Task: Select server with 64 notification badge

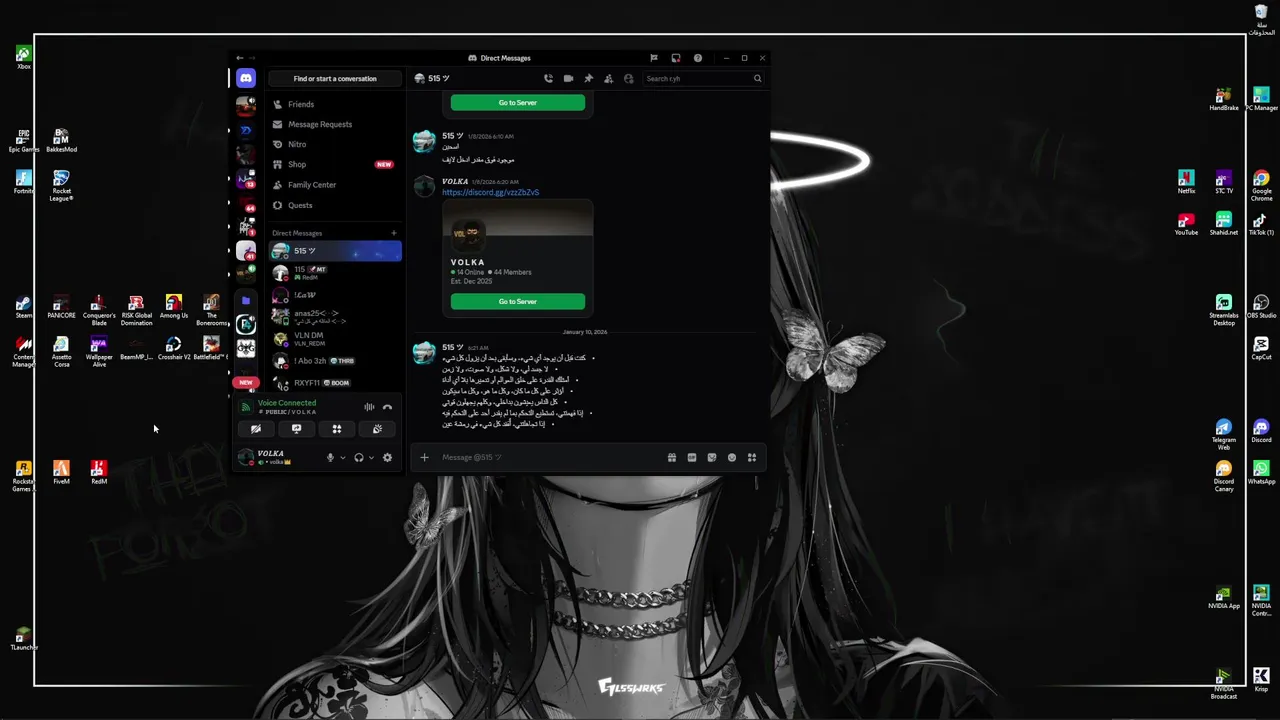Action: pos(246,202)
